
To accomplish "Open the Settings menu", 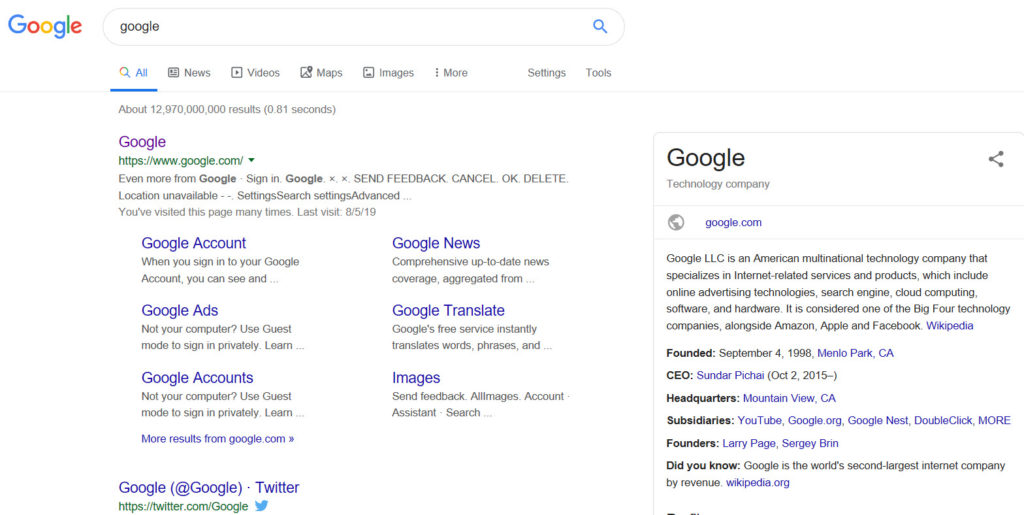I will click(x=546, y=73).
